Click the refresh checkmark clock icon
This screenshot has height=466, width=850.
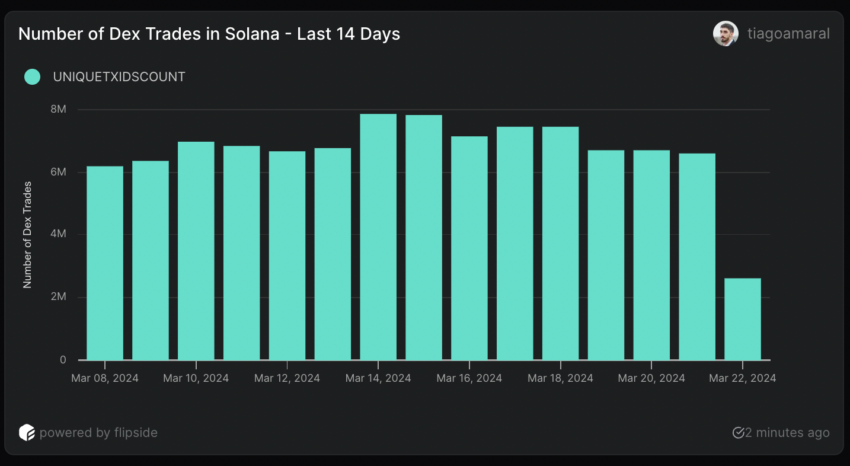(738, 433)
